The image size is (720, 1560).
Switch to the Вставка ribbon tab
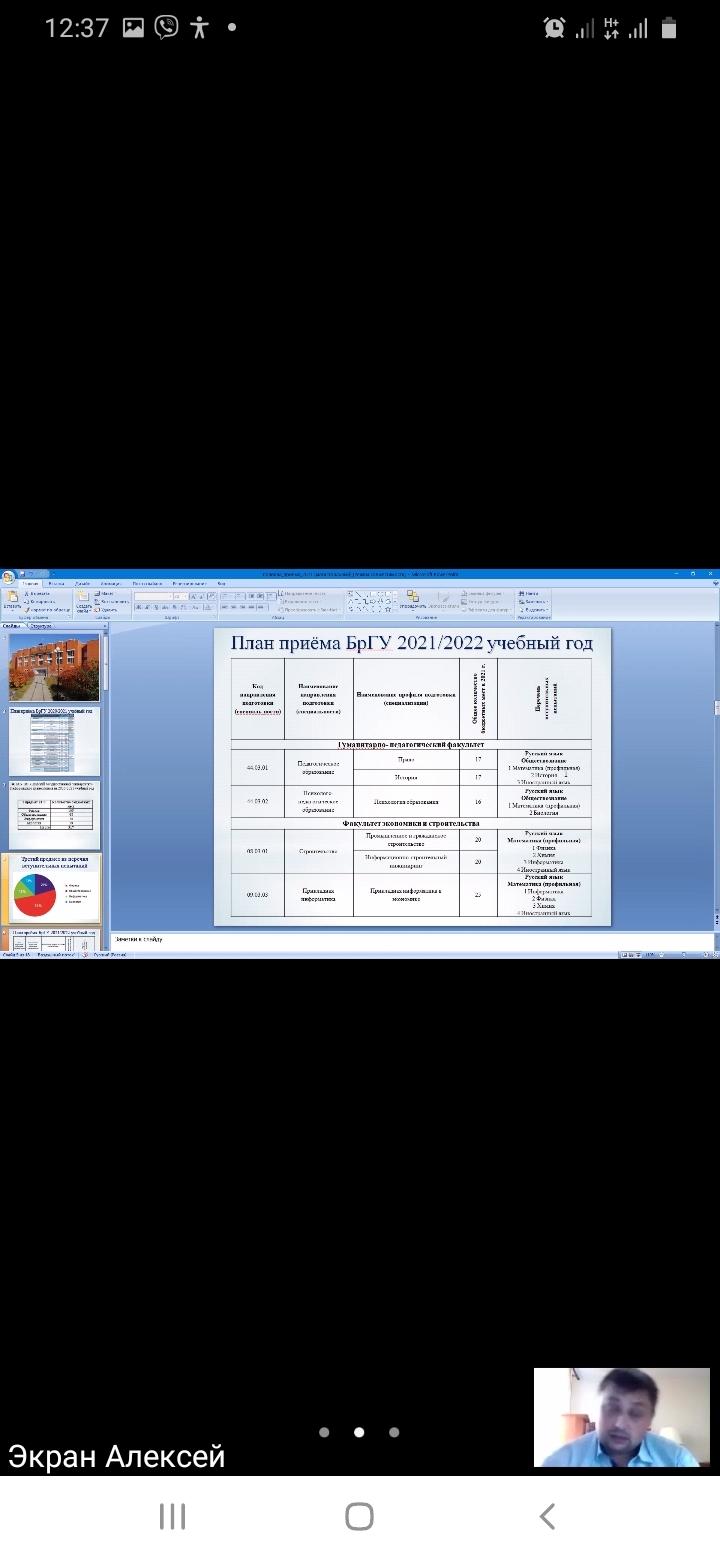coord(56,583)
